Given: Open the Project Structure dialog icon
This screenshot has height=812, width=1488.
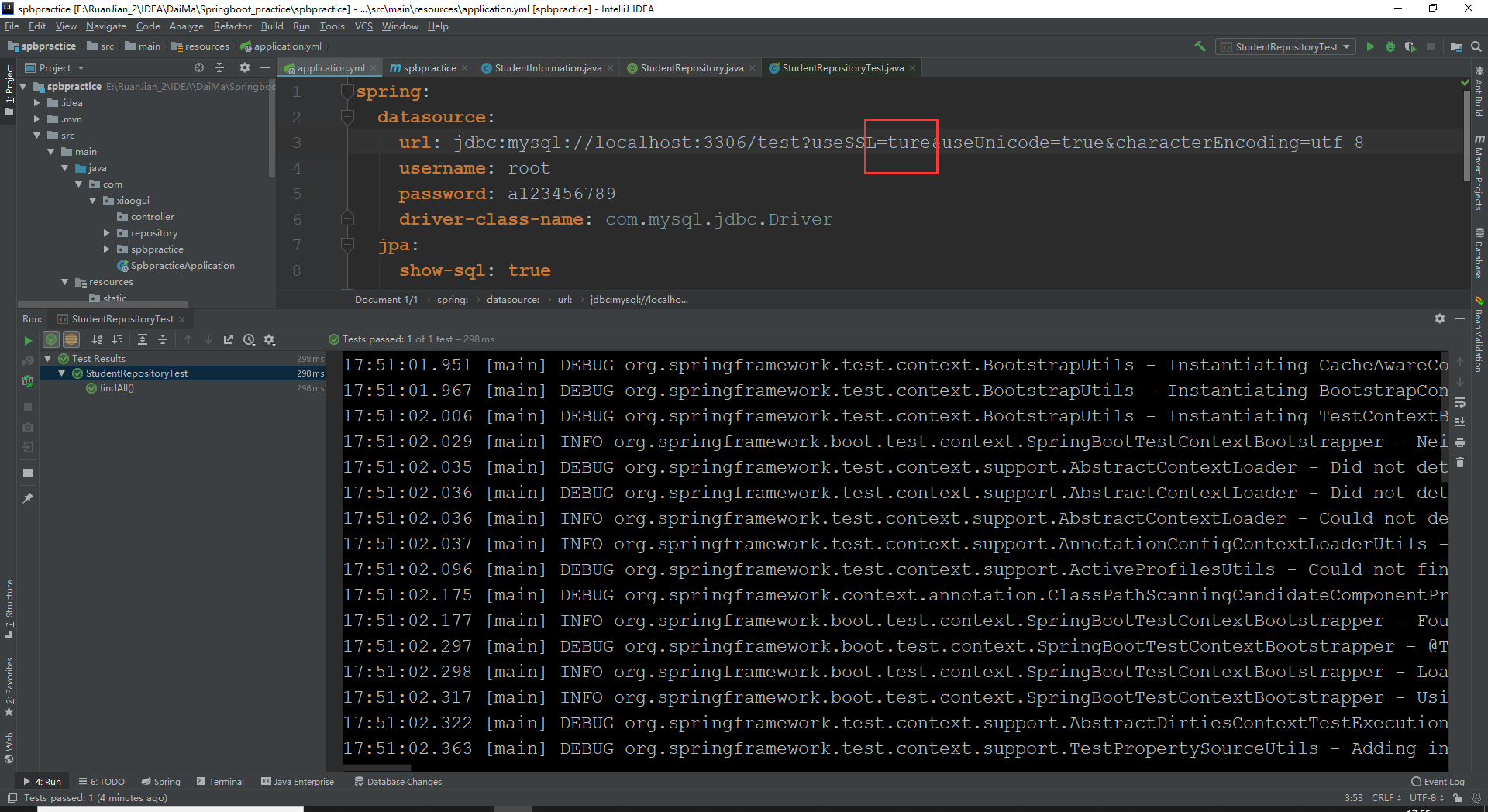Looking at the screenshot, I should pyautogui.click(x=1455, y=46).
